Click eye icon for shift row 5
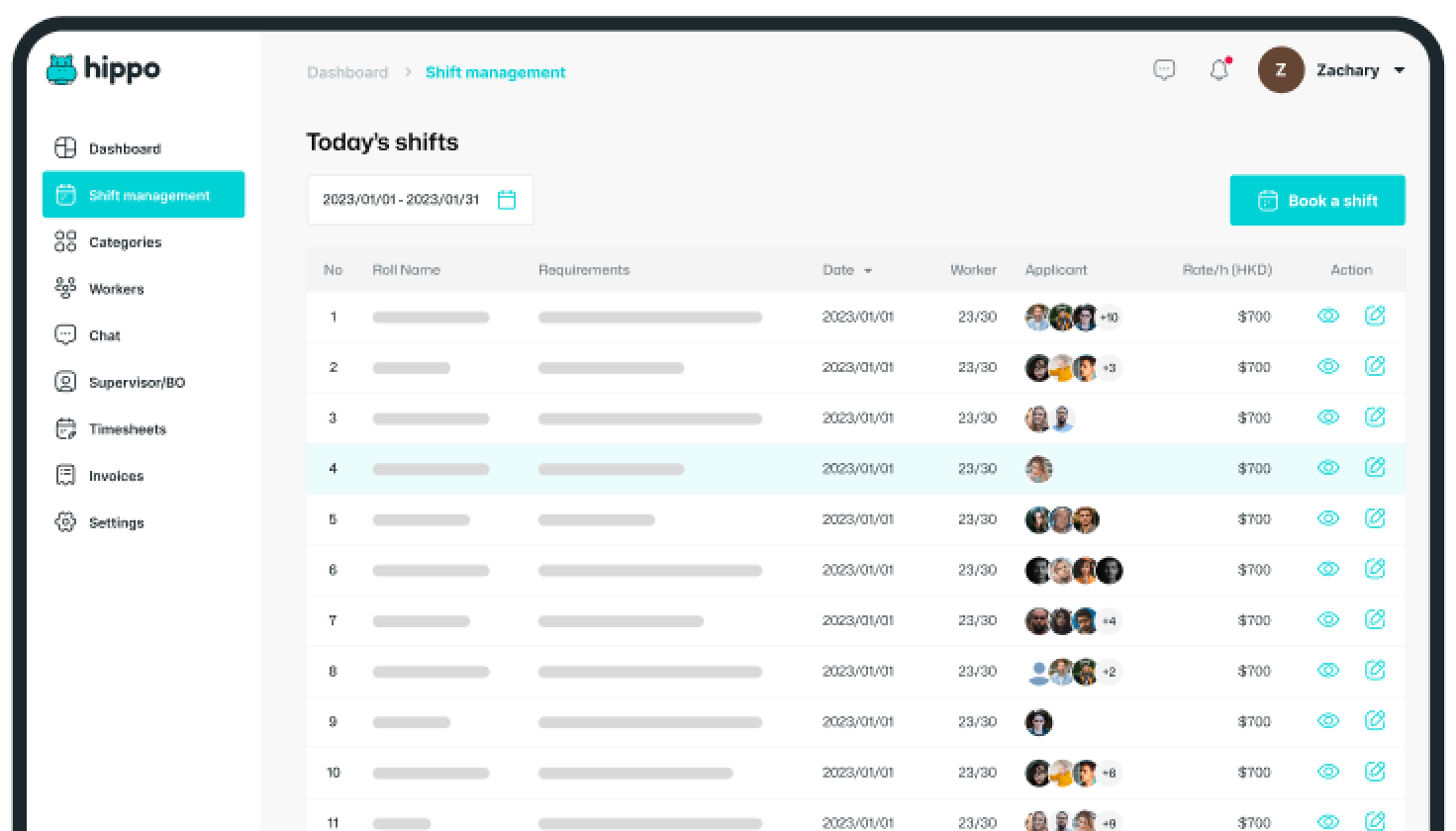Viewport: 1456px width, 831px height. [1328, 518]
